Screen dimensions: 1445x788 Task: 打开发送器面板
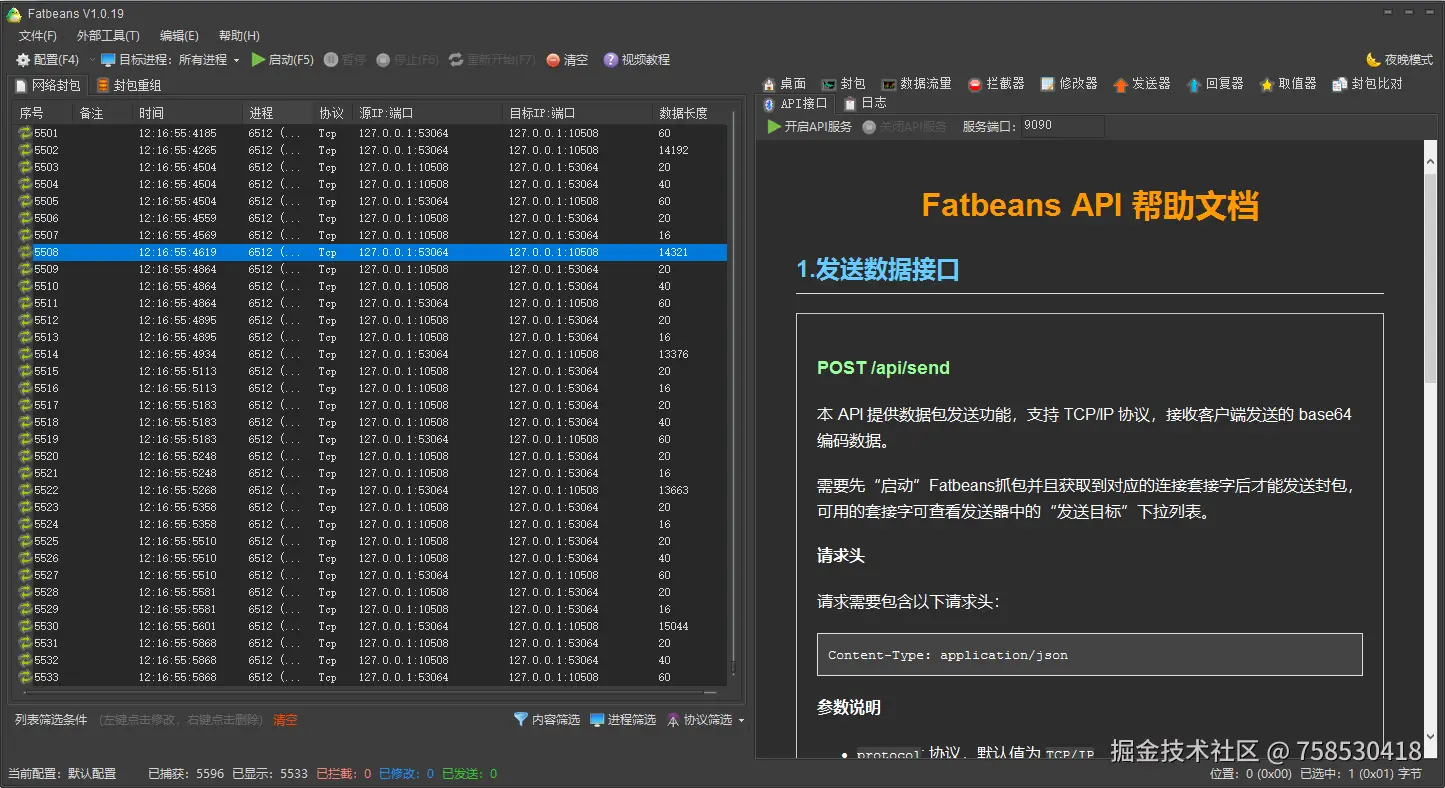click(1142, 83)
